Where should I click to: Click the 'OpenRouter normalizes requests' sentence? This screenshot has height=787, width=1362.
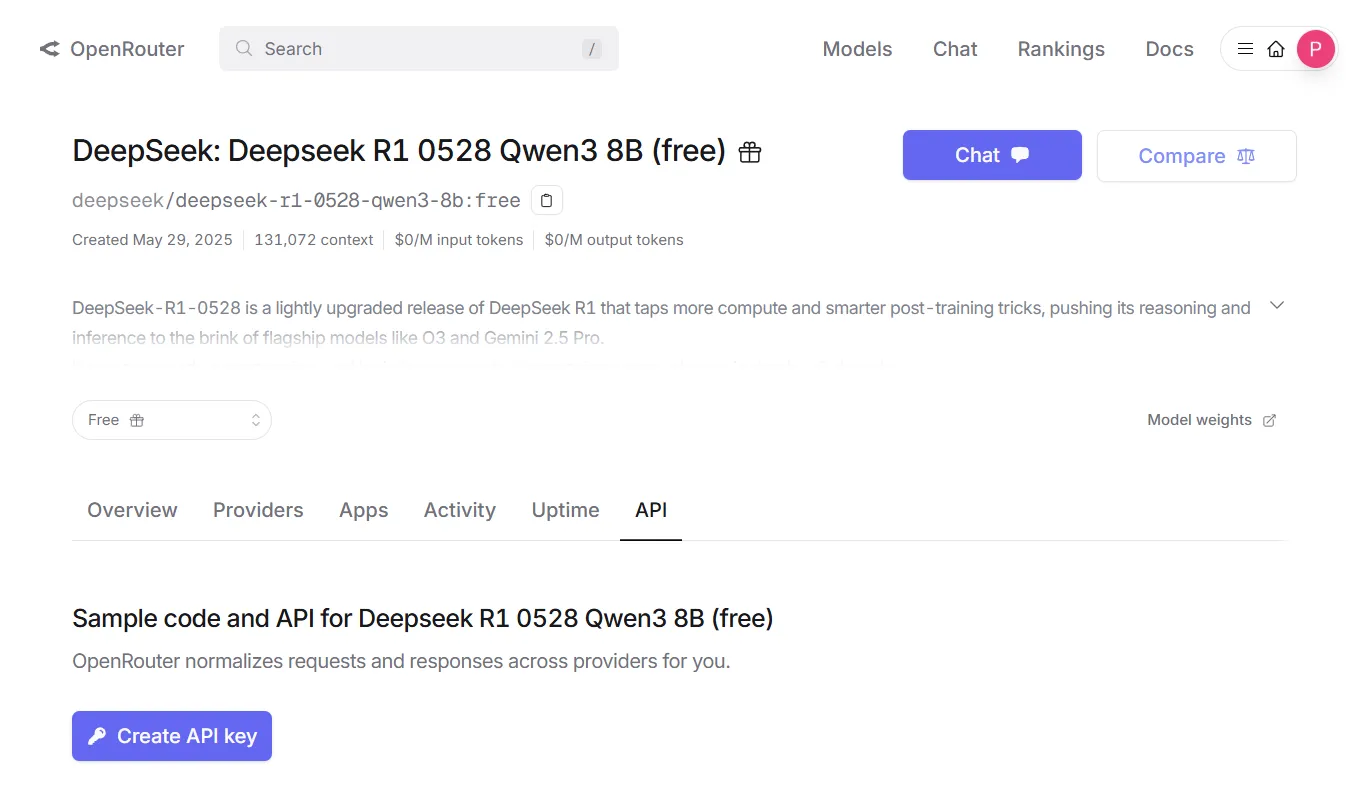(401, 661)
